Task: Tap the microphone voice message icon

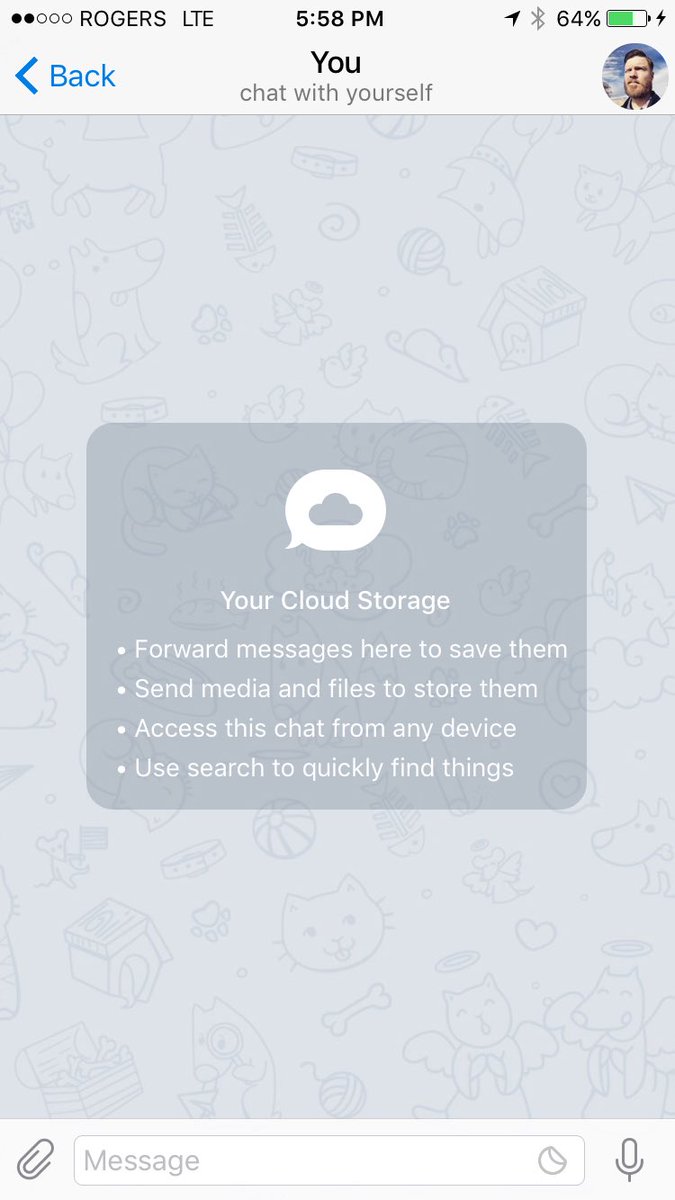Action: coord(629,1160)
